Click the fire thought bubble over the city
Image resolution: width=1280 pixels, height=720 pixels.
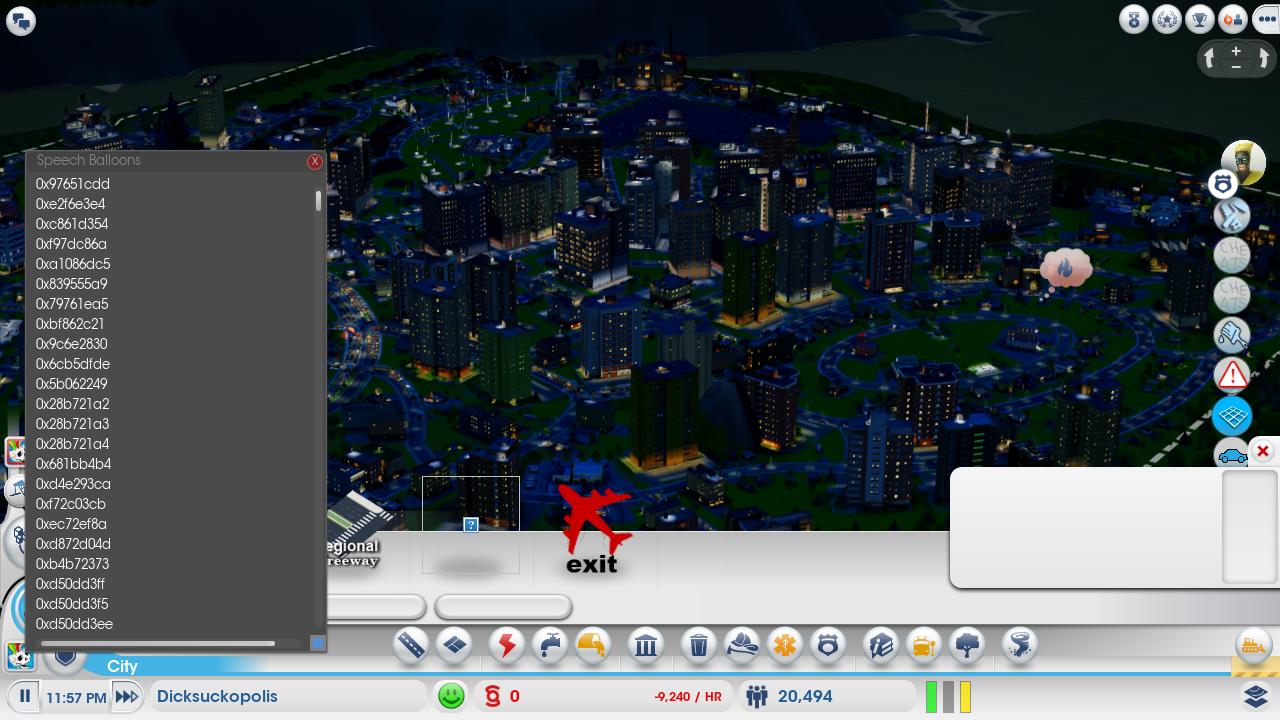coord(1064,269)
